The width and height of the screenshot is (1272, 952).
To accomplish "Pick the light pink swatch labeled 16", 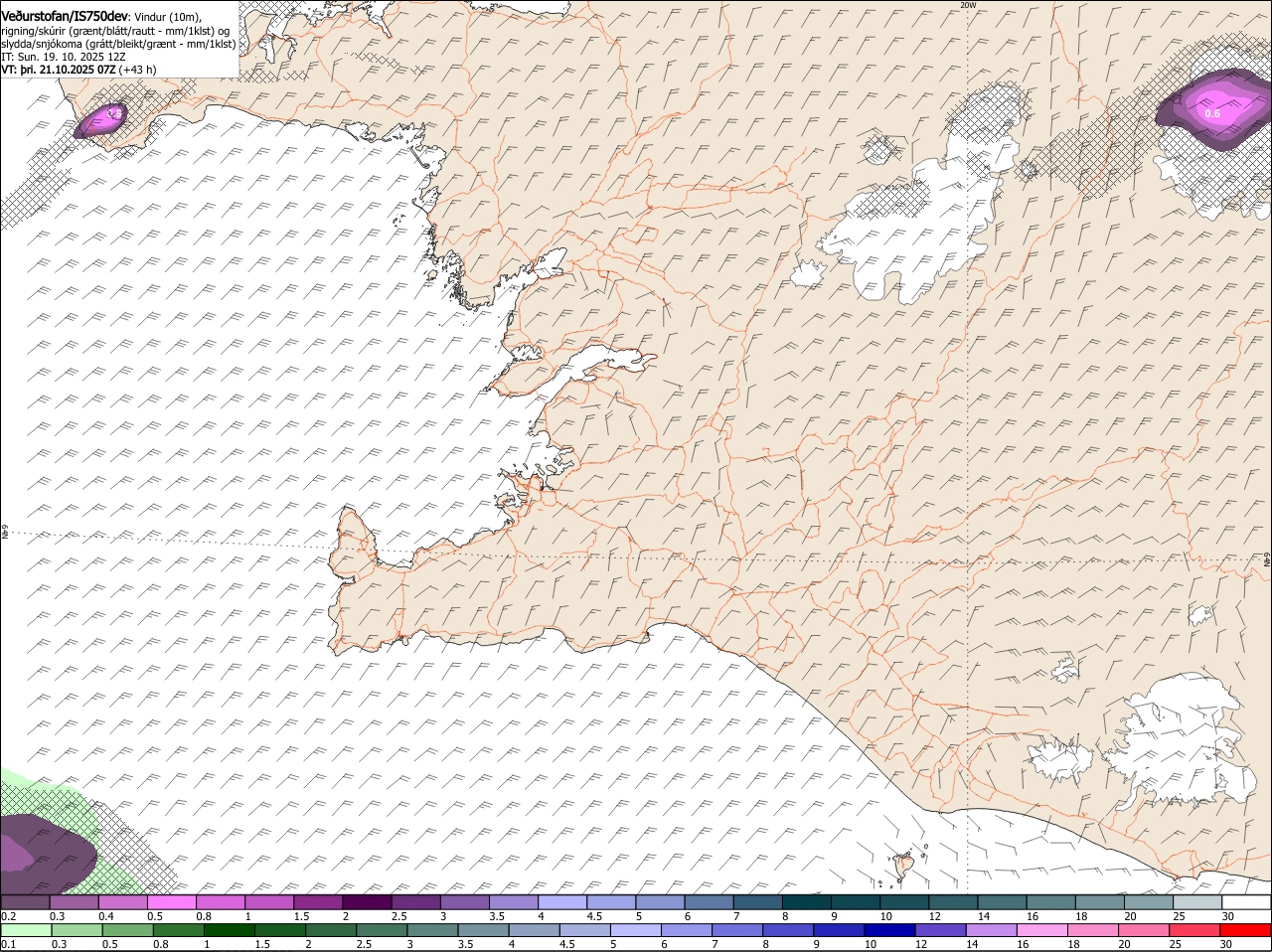I will coord(1043,929).
